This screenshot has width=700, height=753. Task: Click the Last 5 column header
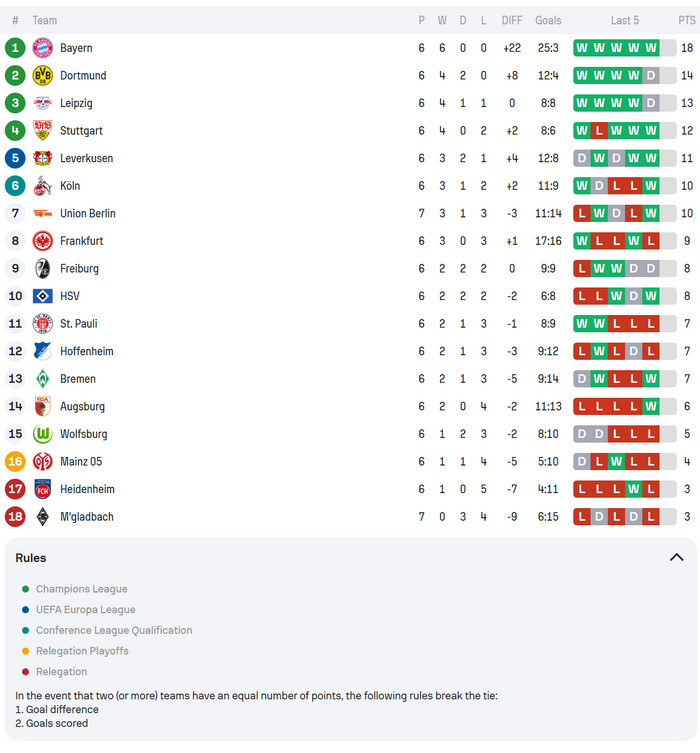tap(625, 20)
